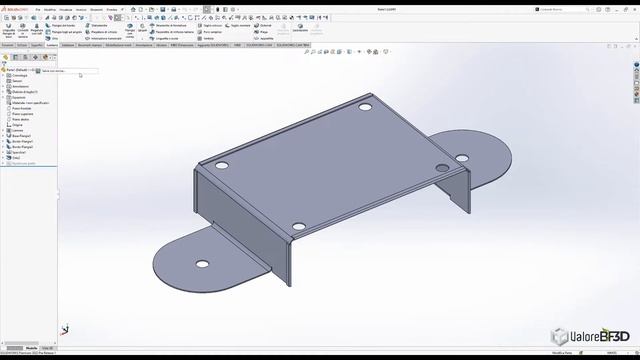Open the DisplayManager tab icon
The height and width of the screenshot is (360, 640).
45,57
